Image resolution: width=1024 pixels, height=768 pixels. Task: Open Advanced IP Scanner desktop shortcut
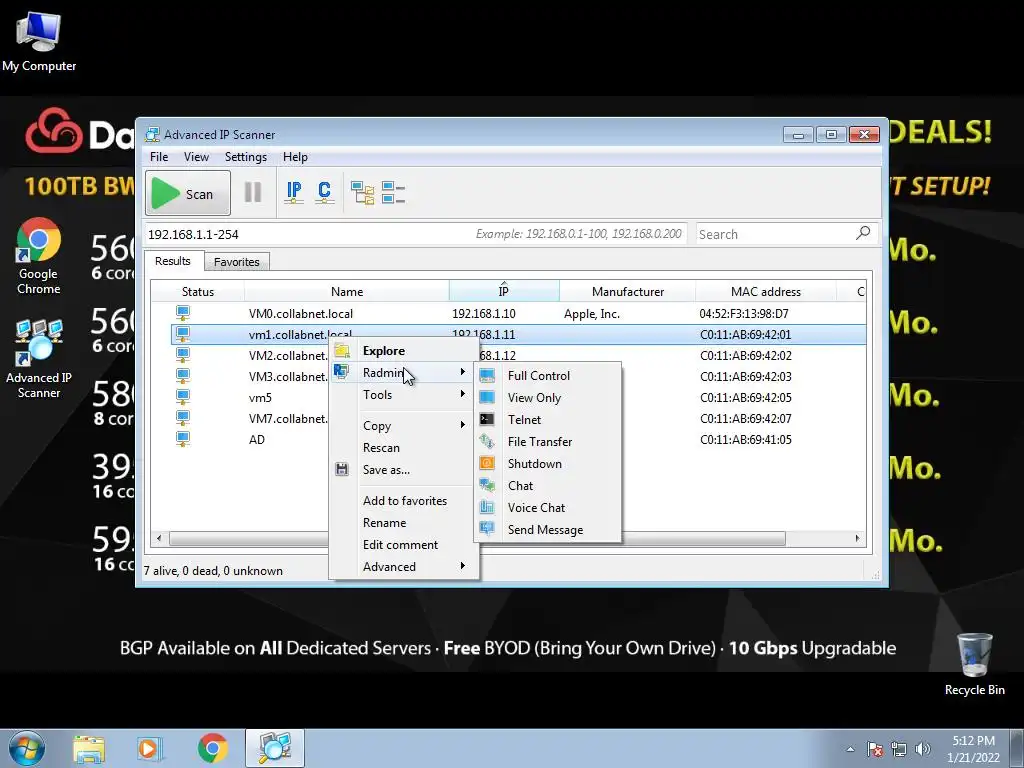pos(39,359)
